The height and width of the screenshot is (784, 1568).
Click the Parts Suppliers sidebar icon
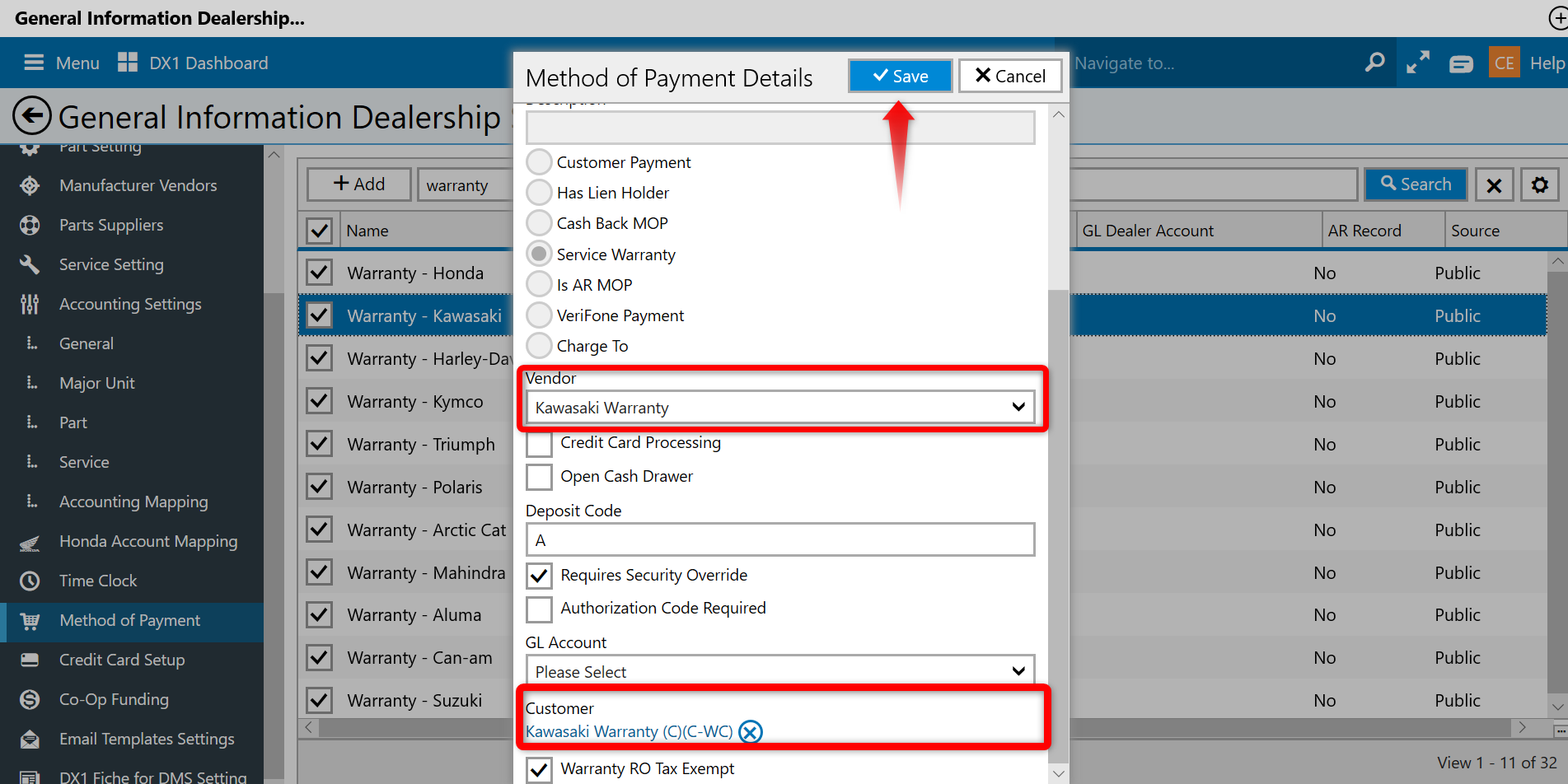[x=30, y=225]
